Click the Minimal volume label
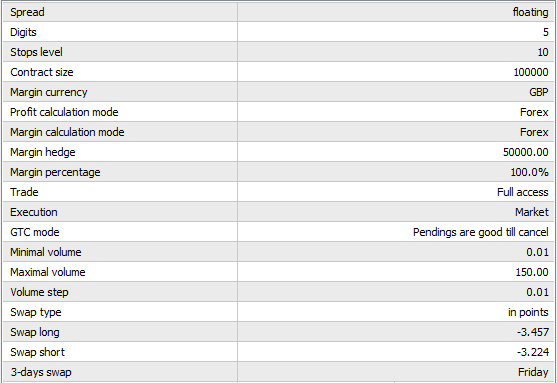Screen dimensions: 557x383 point(46,252)
